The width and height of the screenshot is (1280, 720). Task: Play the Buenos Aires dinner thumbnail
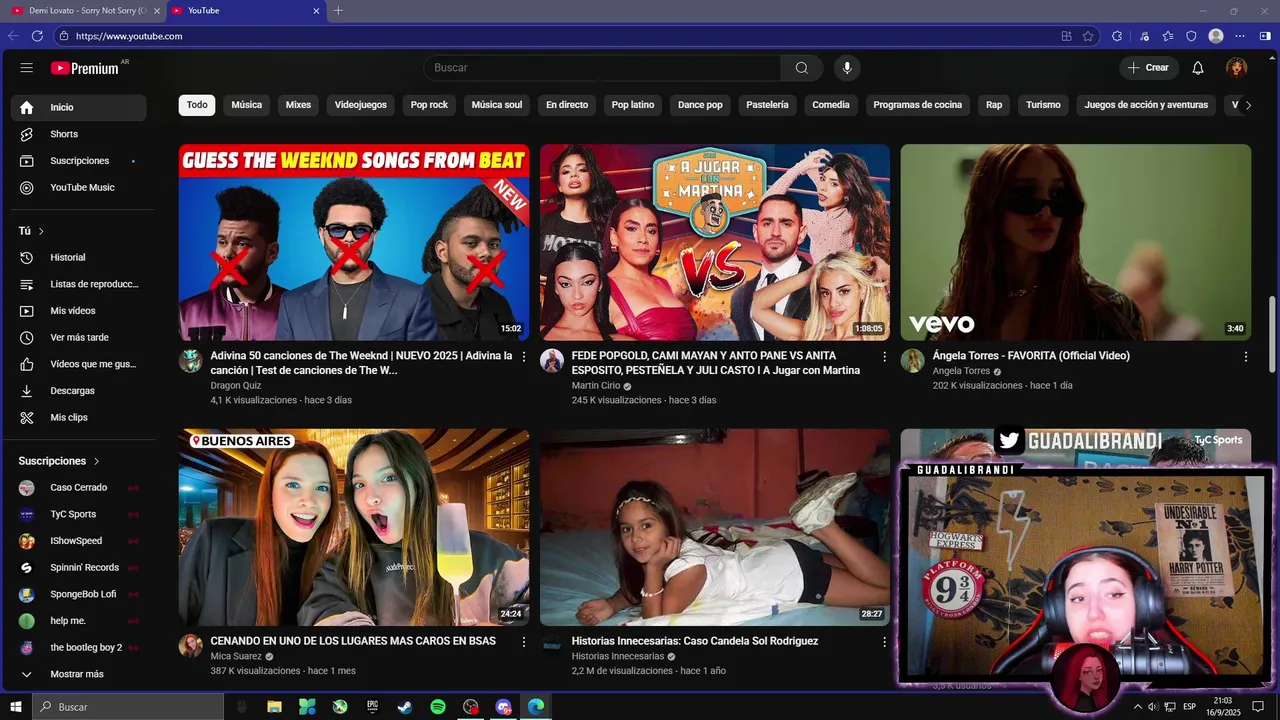[354, 528]
